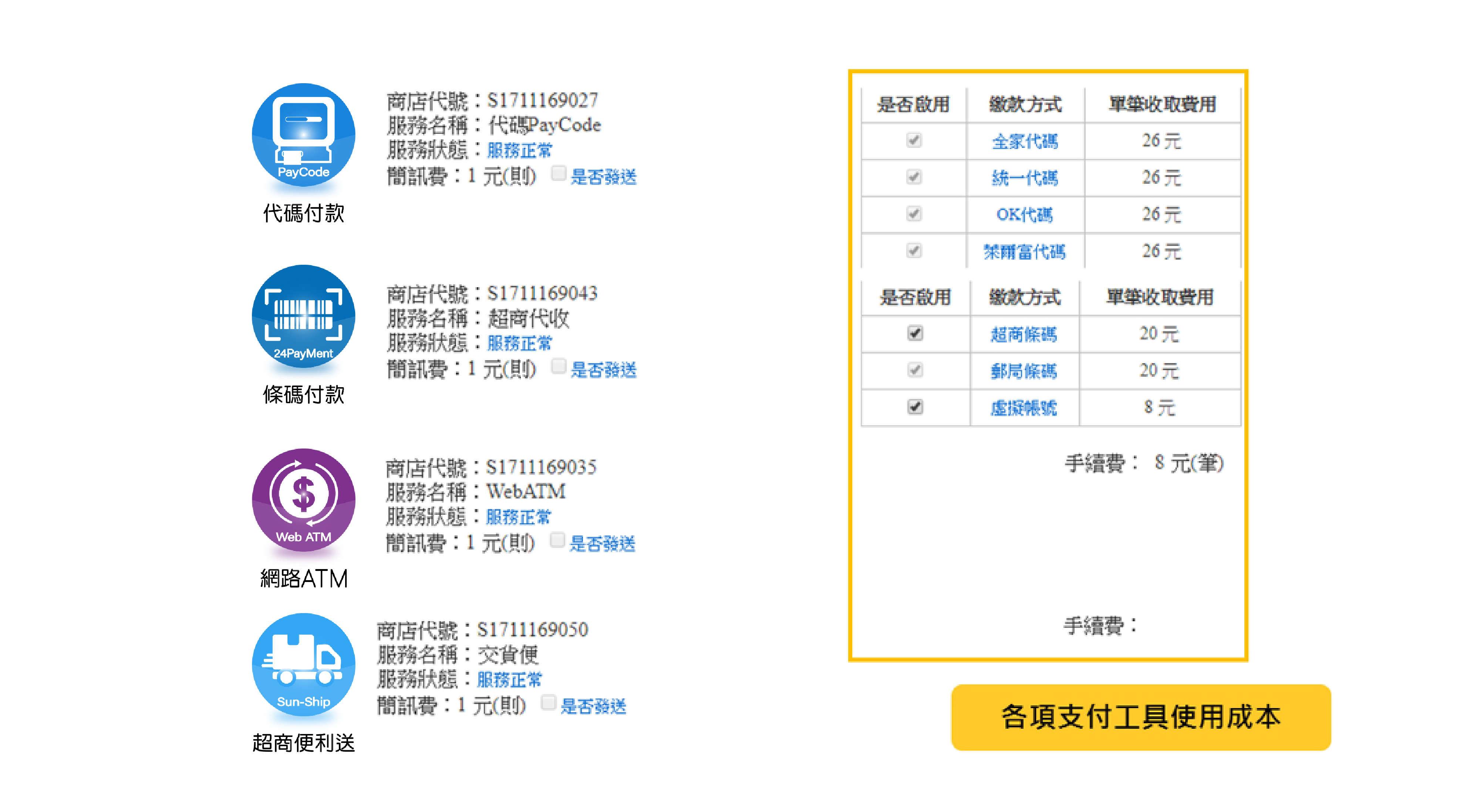Open the 全家代碼 payment link
The width and height of the screenshot is (1480, 812).
coord(1024,141)
